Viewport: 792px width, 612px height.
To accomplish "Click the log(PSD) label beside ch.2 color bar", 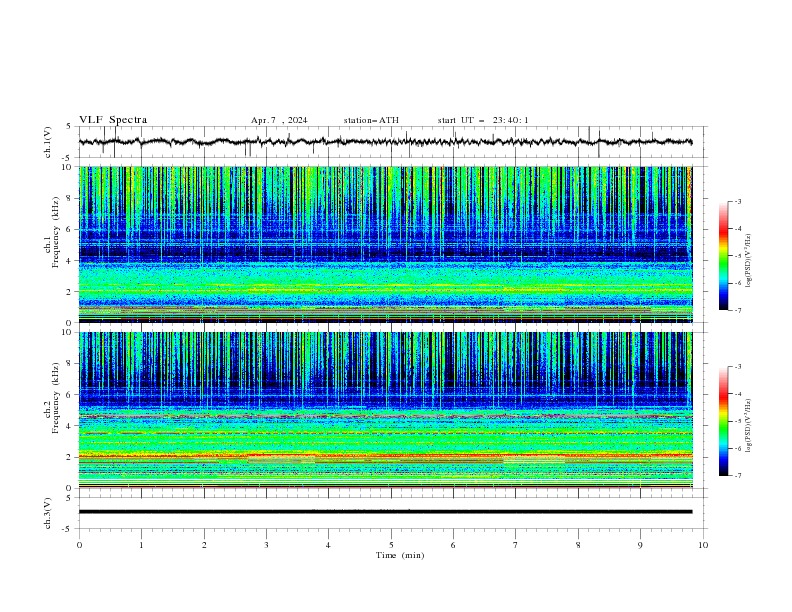I will coord(748,426).
